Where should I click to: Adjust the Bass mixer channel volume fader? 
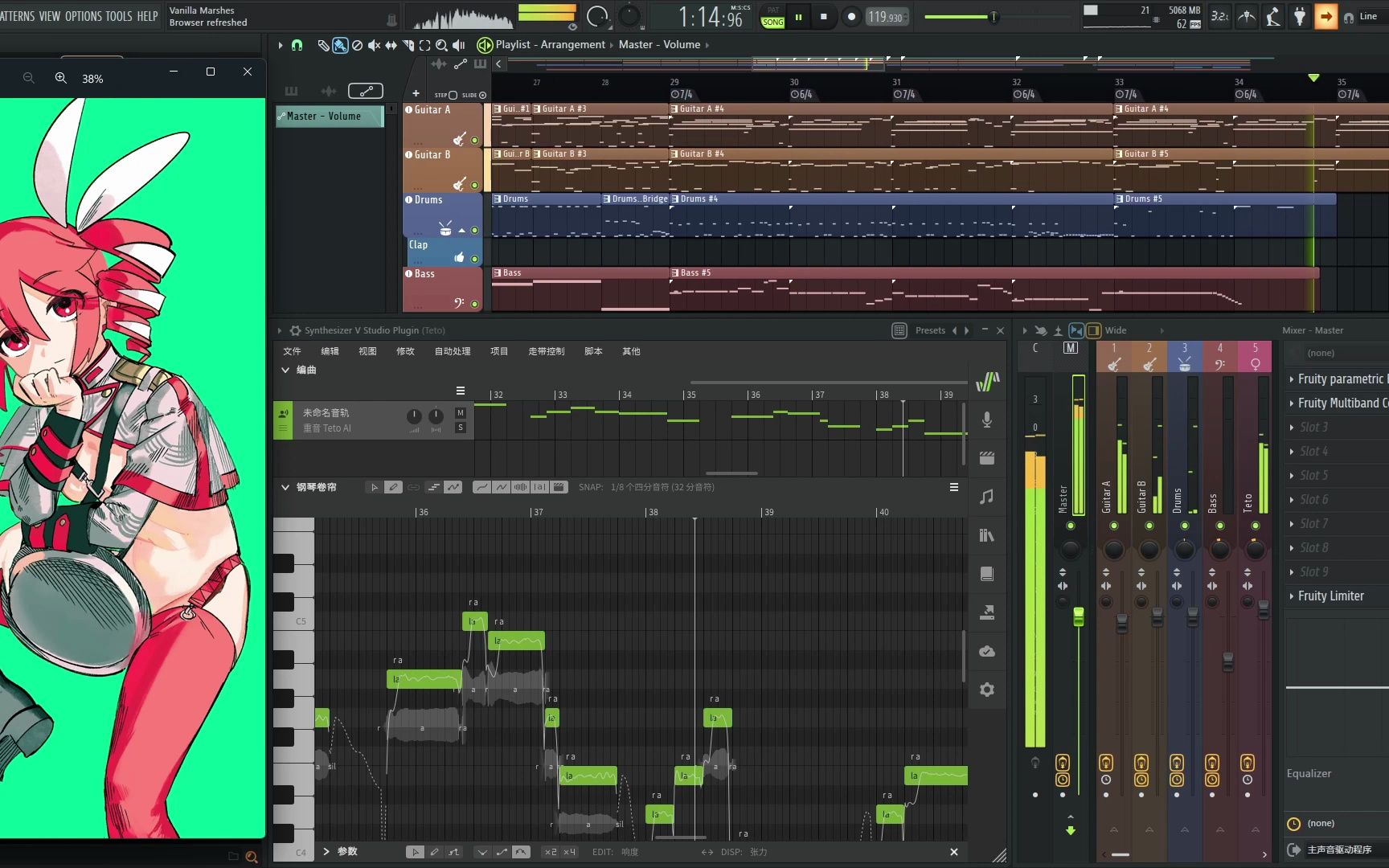[1227, 661]
